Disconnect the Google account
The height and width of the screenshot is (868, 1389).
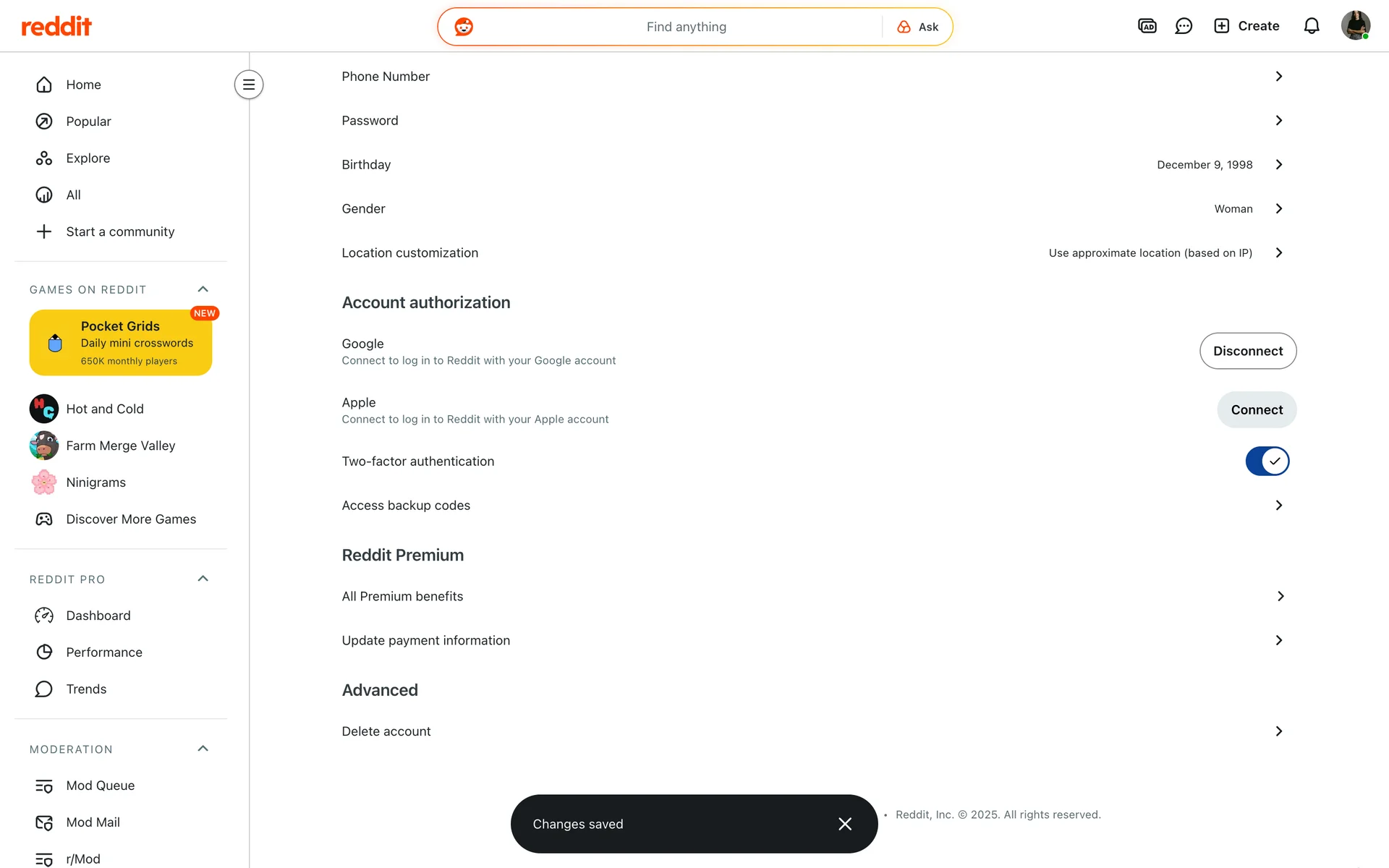coord(1247,351)
